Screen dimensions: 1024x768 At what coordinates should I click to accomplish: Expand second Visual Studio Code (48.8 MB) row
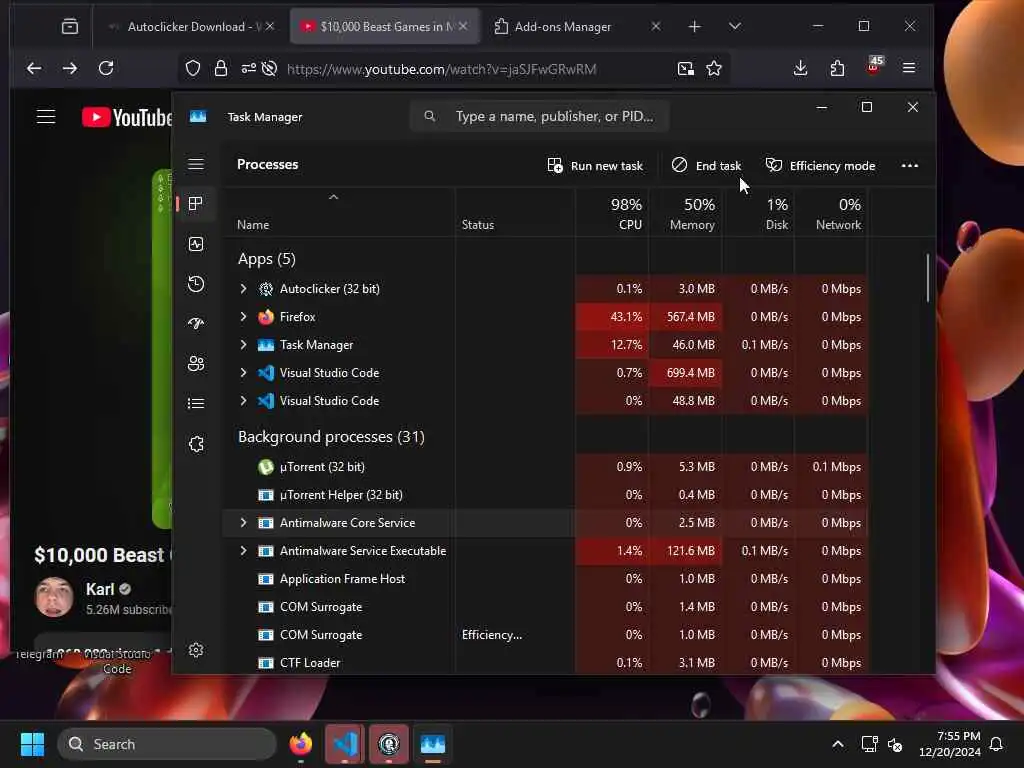tap(244, 401)
